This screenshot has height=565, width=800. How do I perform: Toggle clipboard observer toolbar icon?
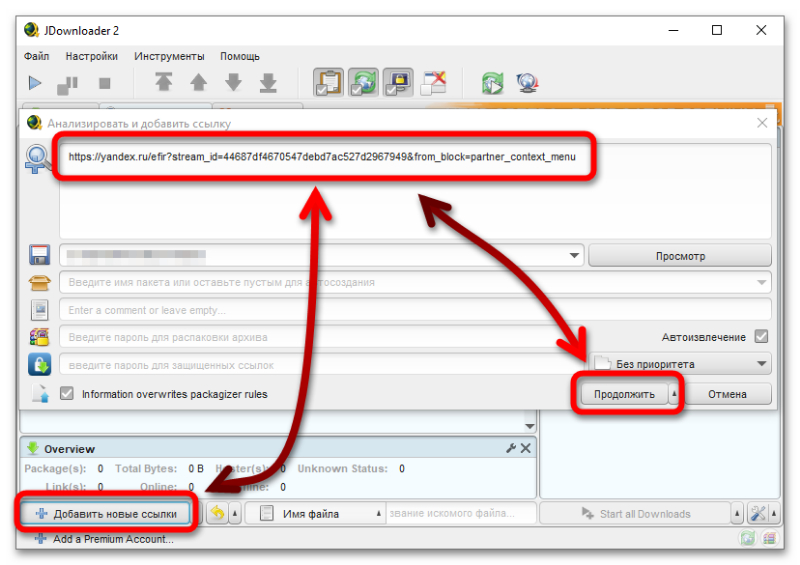coord(328,83)
